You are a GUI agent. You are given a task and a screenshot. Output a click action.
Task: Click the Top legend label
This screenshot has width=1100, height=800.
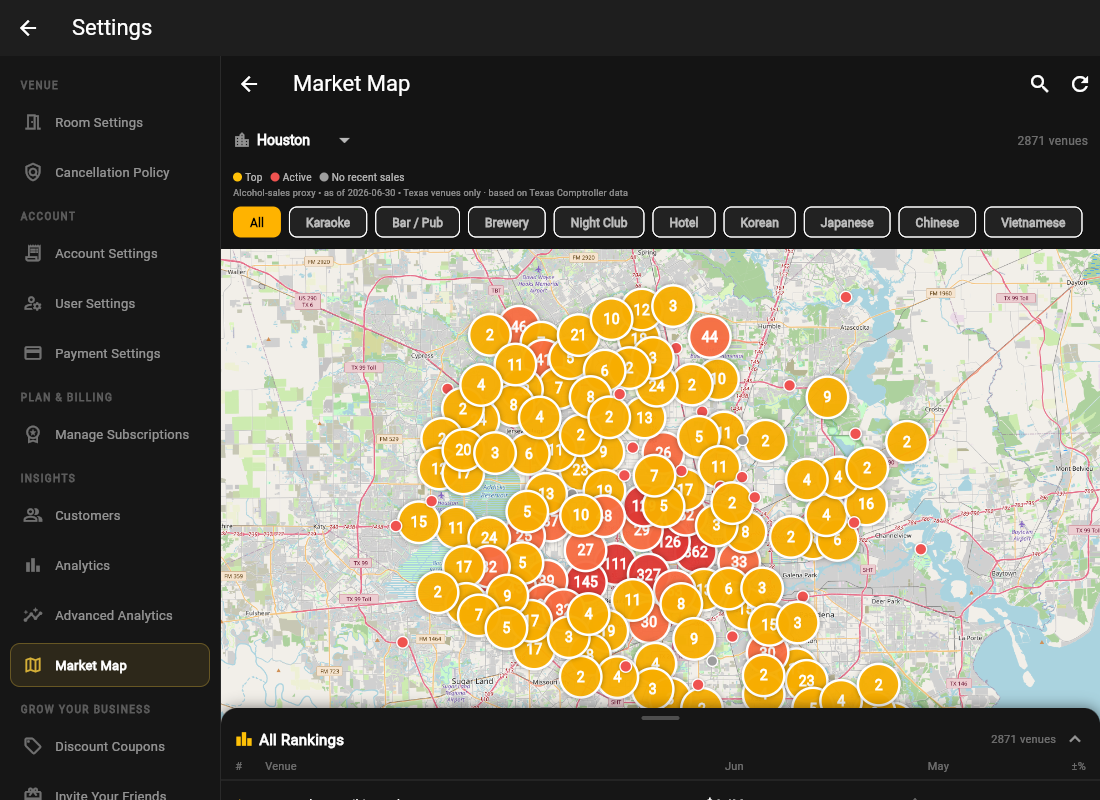click(x=253, y=178)
